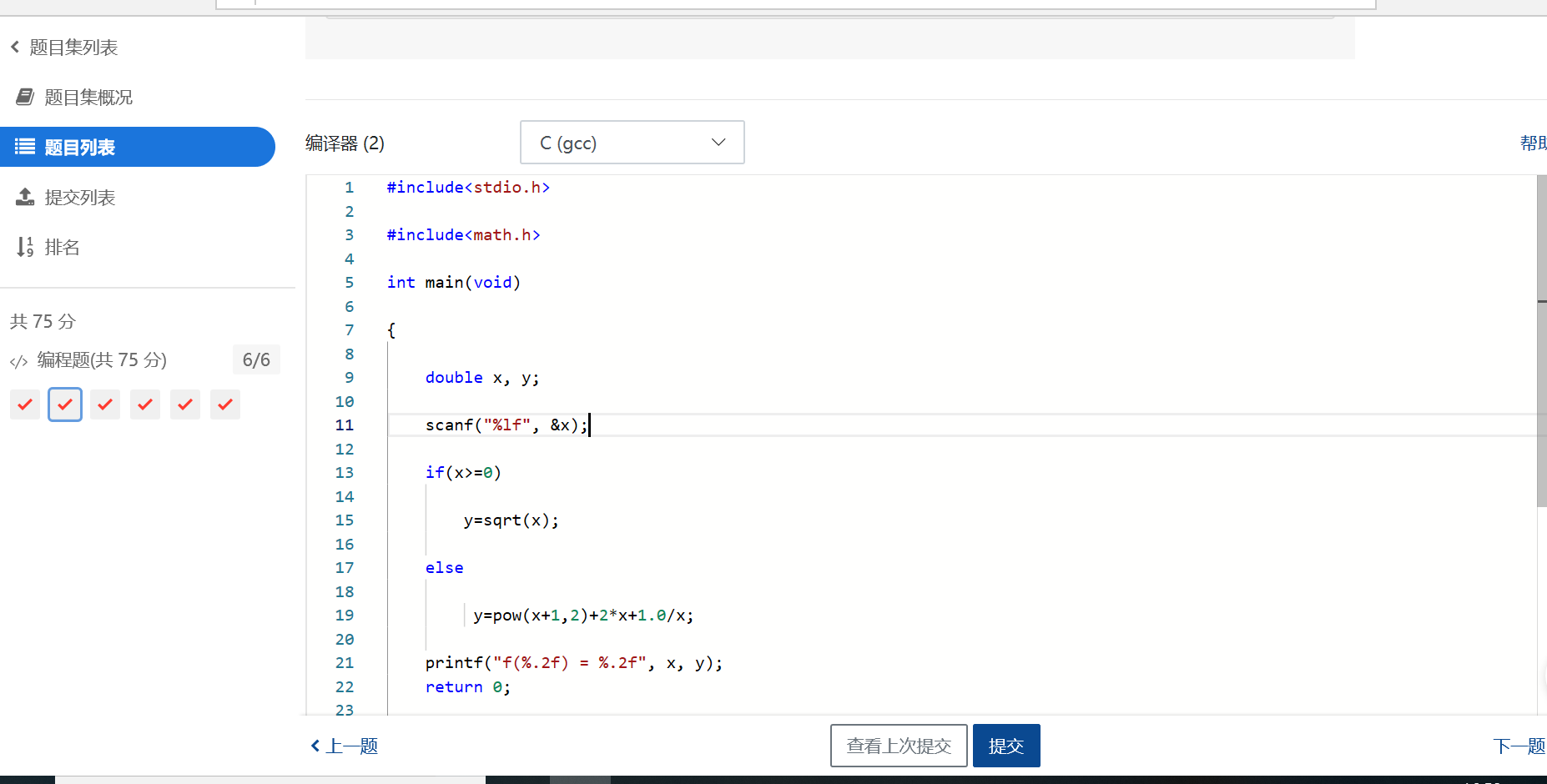Click the sort icon beside 排名

(x=25, y=247)
